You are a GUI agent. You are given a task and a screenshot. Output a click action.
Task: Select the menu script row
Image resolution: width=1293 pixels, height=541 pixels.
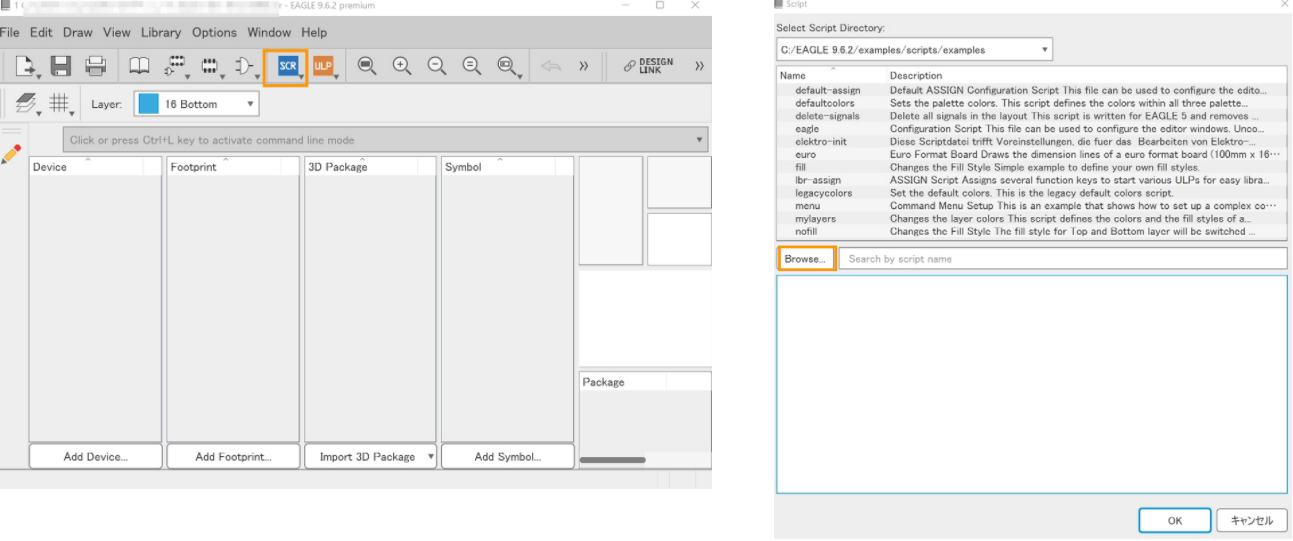click(x=1031, y=206)
